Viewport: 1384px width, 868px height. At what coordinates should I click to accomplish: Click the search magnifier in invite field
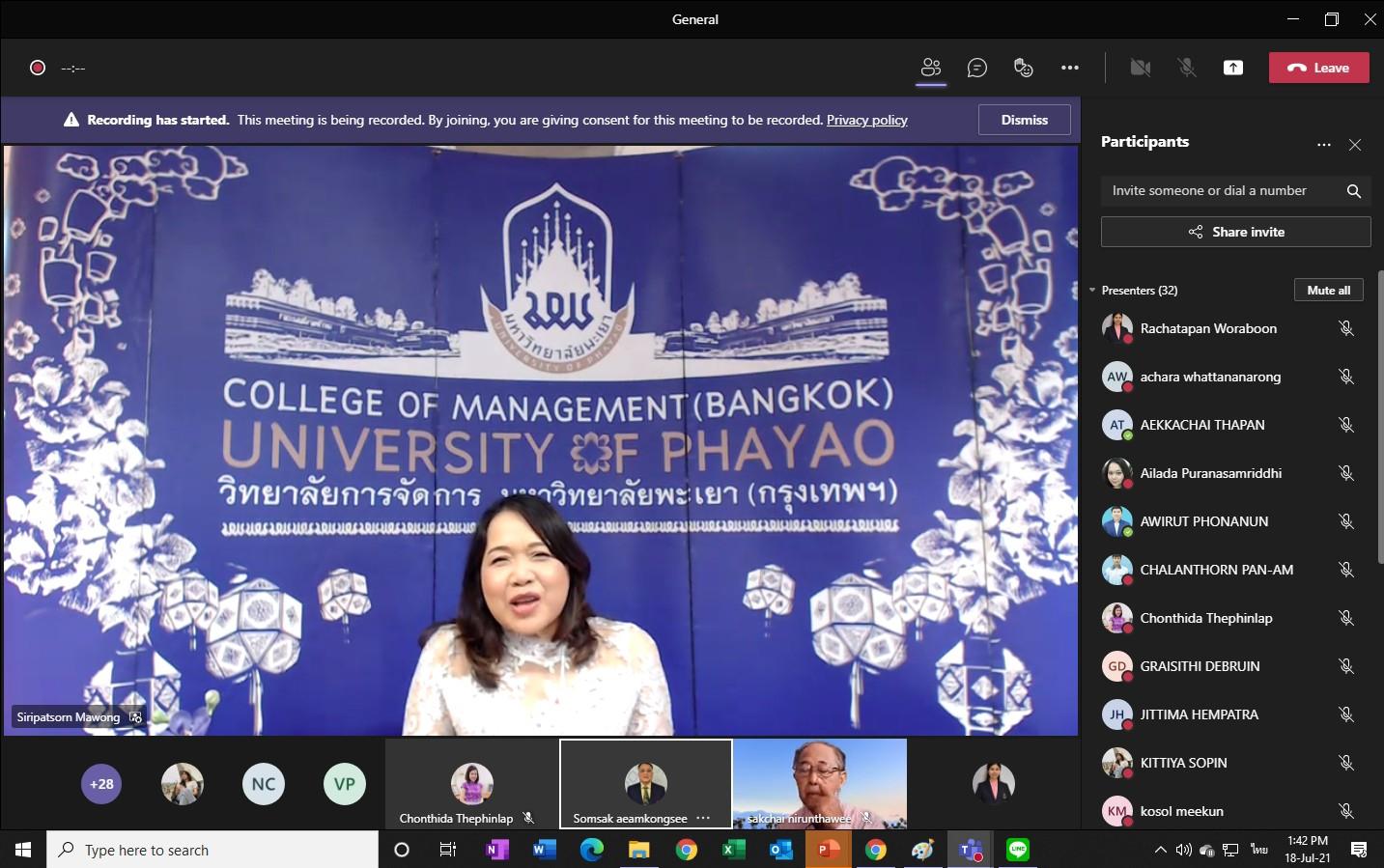(1354, 191)
